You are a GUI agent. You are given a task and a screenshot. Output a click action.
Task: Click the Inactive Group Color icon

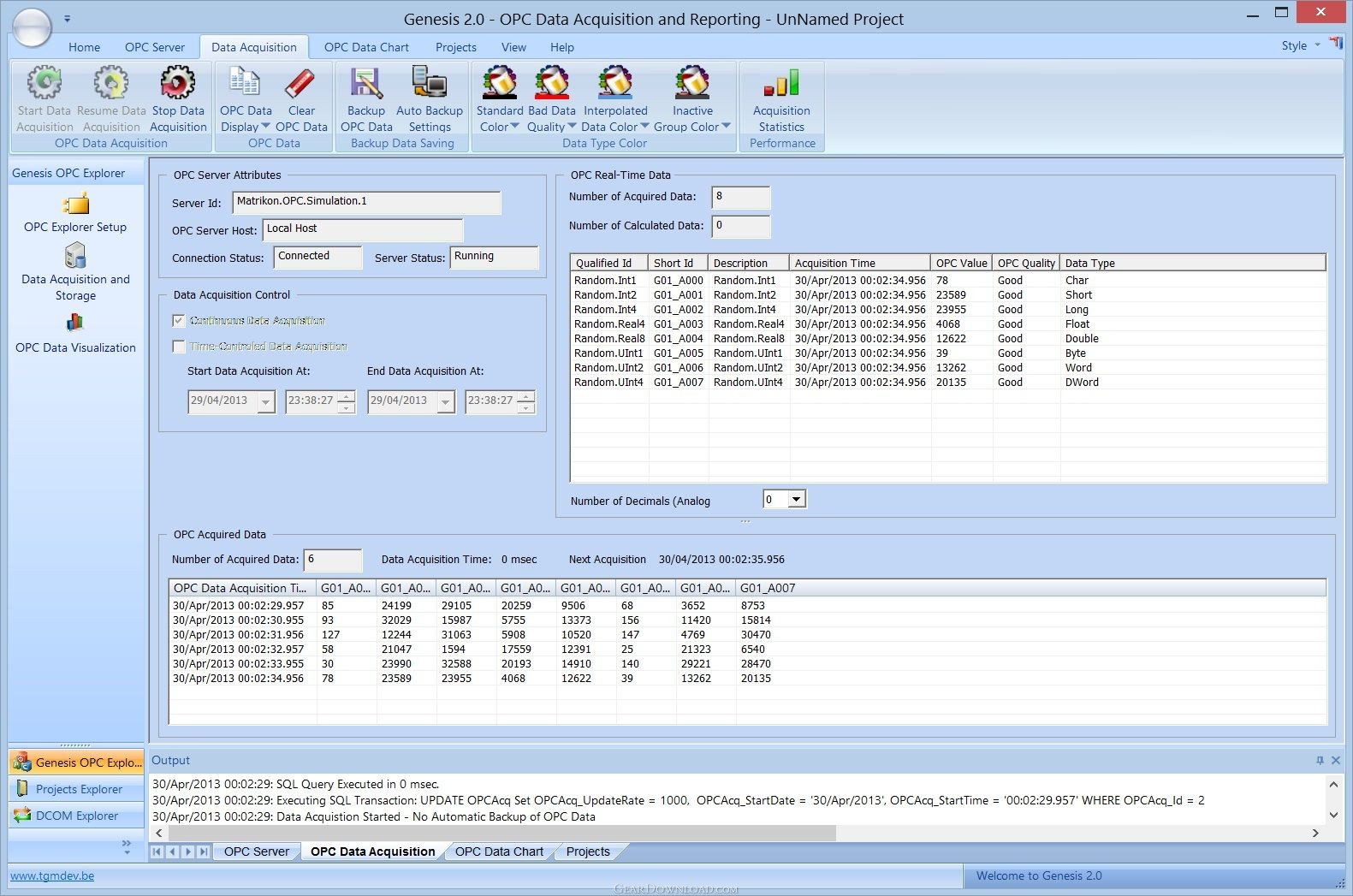tap(692, 83)
